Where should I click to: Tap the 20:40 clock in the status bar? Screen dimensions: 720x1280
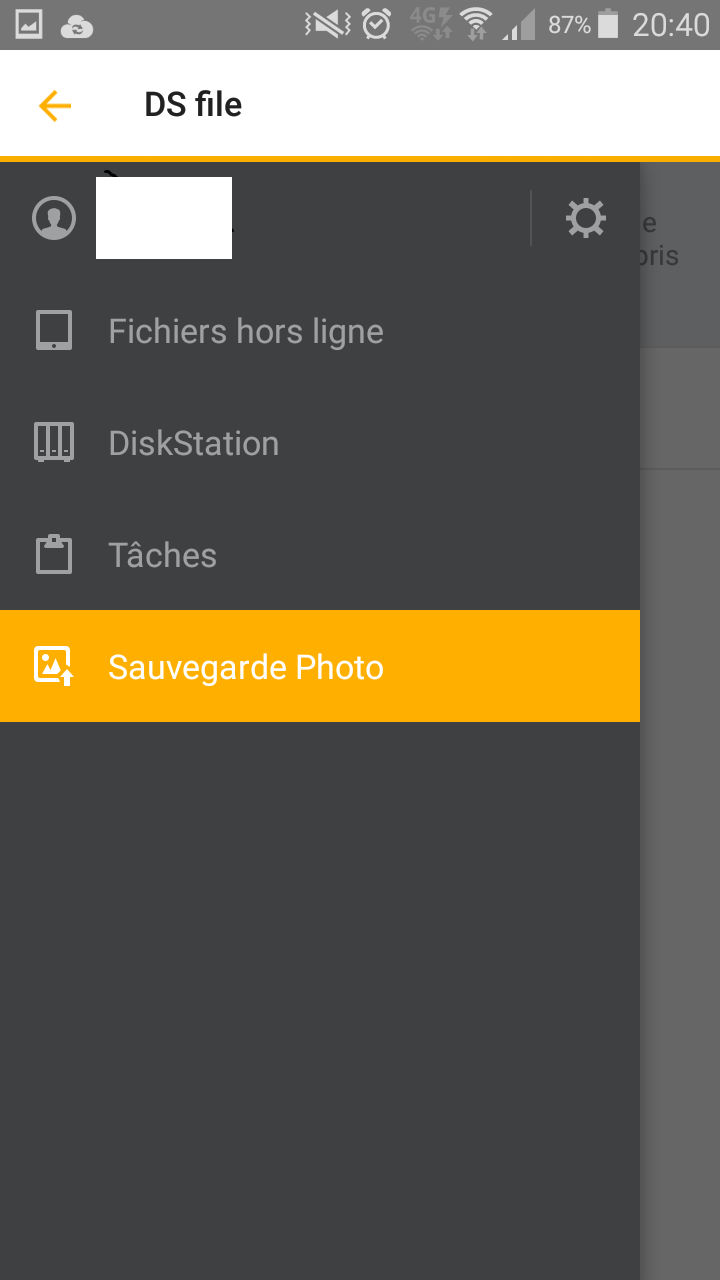(x=671, y=25)
